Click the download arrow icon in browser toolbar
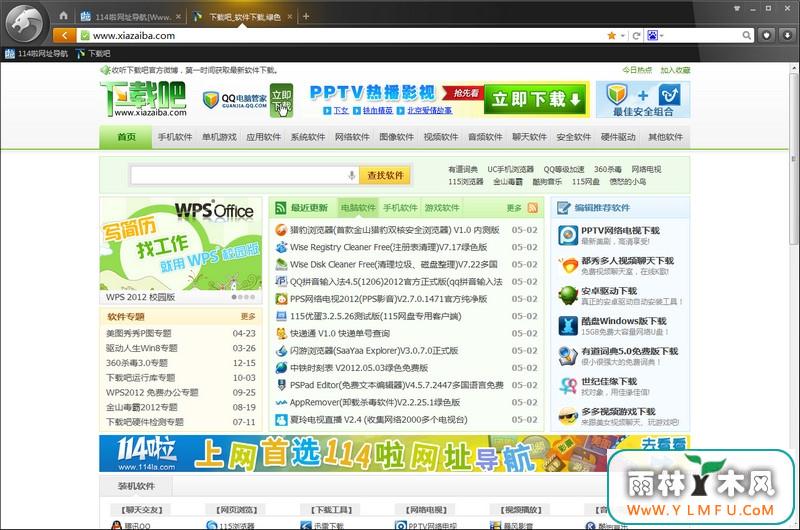This screenshot has height=530, width=800. tap(787, 35)
